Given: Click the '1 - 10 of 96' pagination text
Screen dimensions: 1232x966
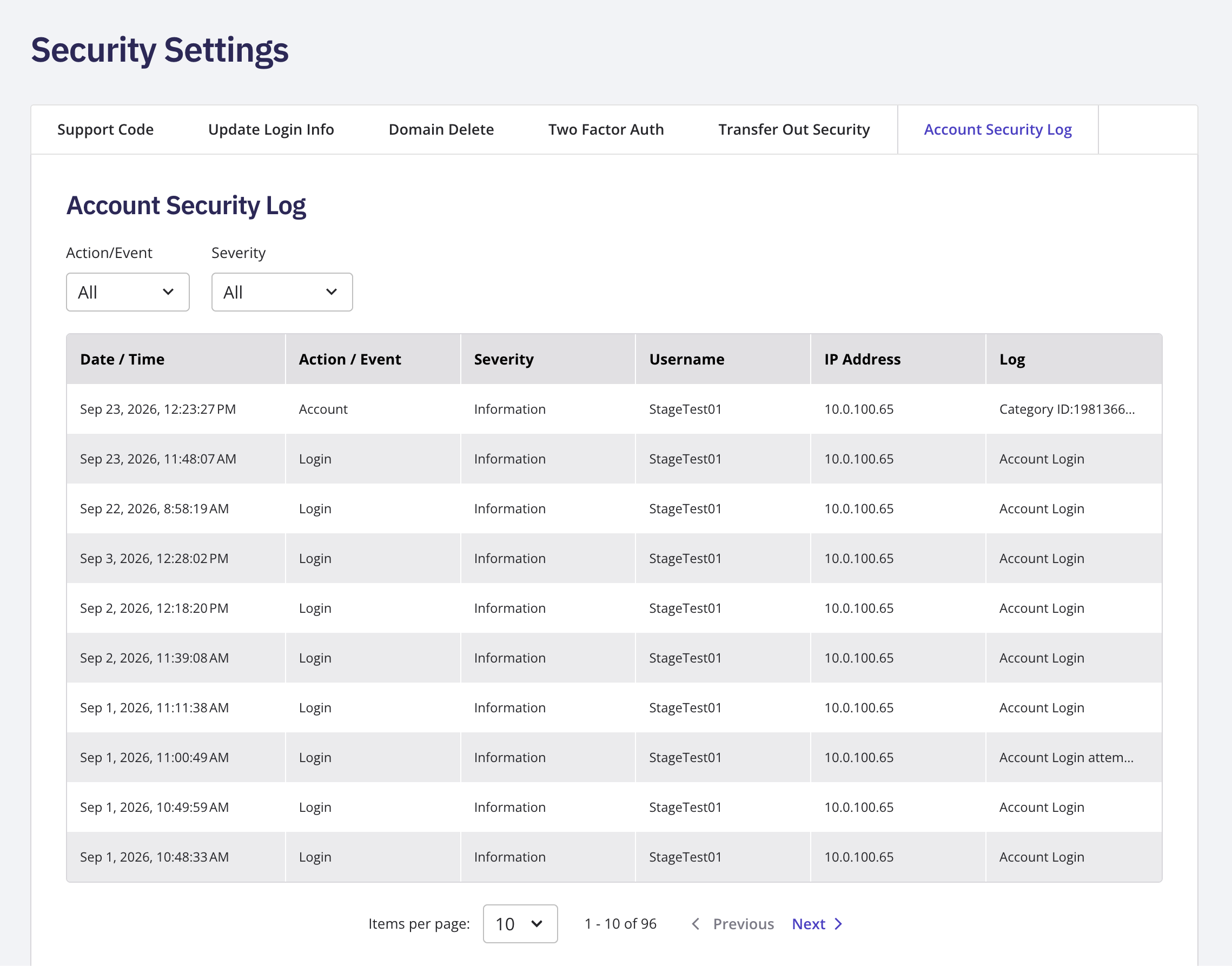Looking at the screenshot, I should (620, 924).
